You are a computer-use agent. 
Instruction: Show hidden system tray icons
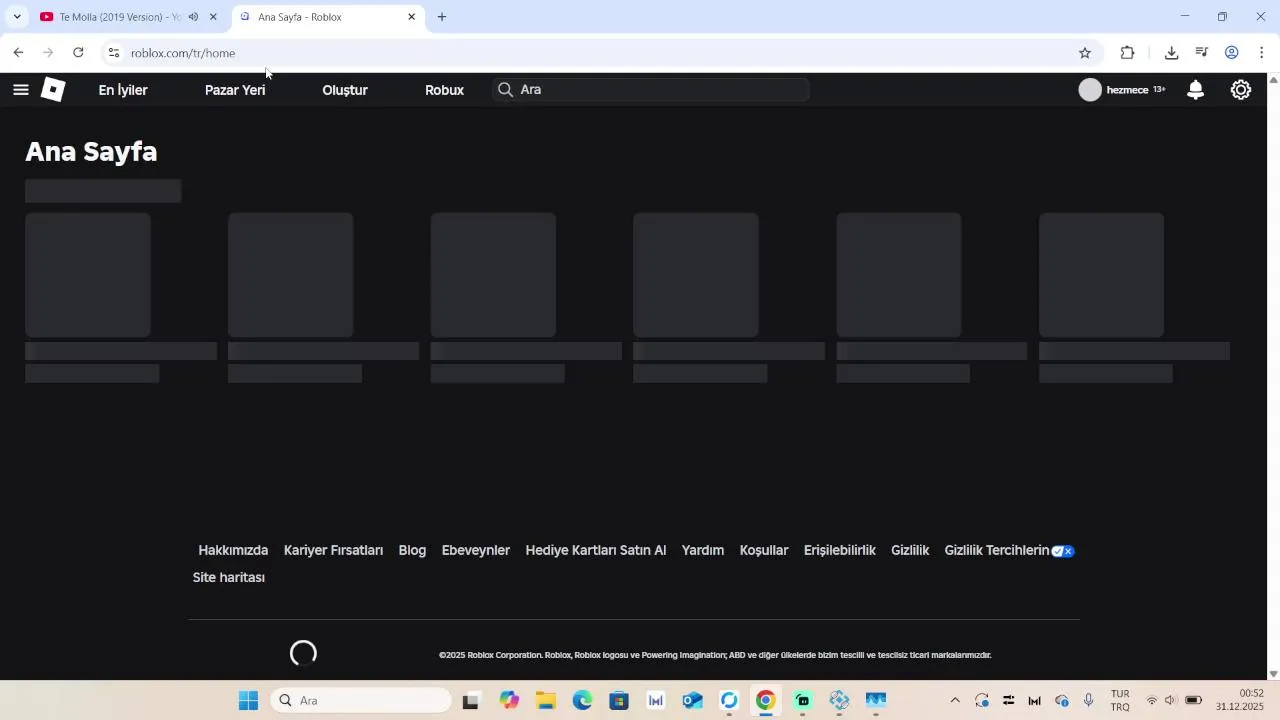coord(955,701)
